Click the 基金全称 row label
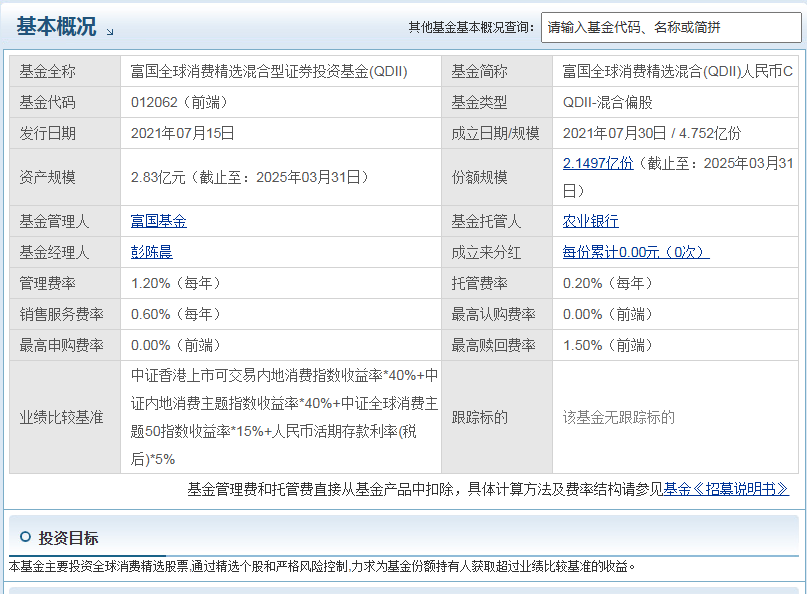Viewport: 807px width, 594px height. click(47, 72)
